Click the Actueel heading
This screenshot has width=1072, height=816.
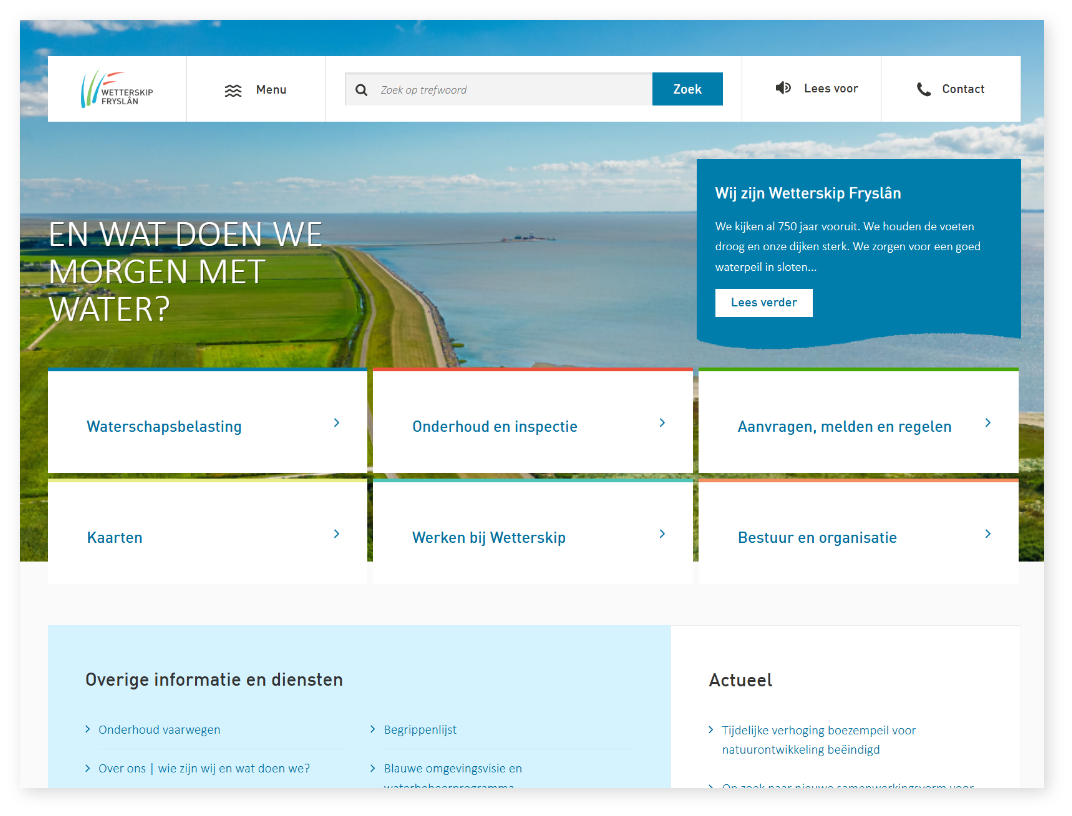click(740, 680)
